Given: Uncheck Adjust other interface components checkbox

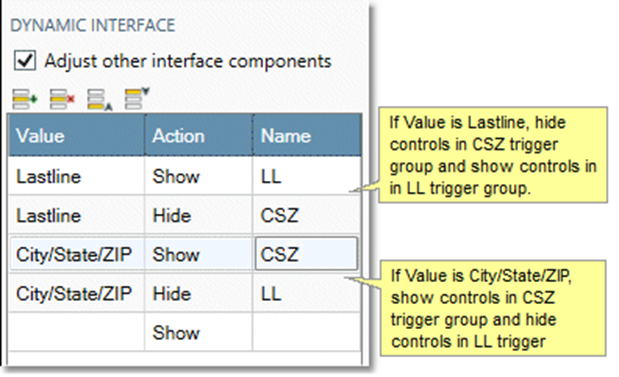Looking at the screenshot, I should click(25, 60).
